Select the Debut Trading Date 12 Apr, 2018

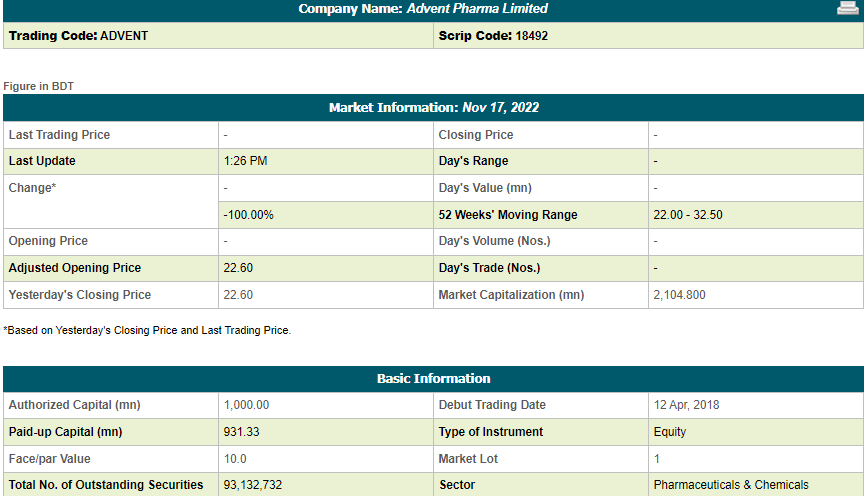click(686, 405)
